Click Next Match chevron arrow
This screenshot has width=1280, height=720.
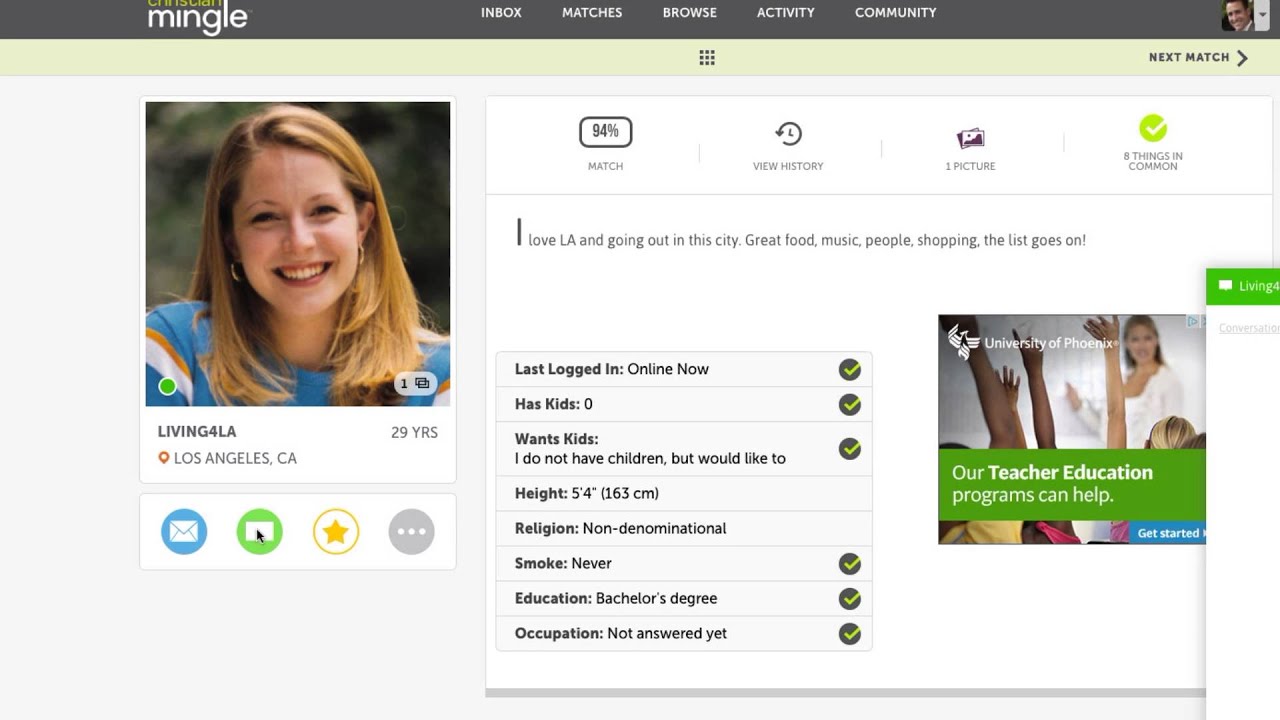pos(1242,57)
